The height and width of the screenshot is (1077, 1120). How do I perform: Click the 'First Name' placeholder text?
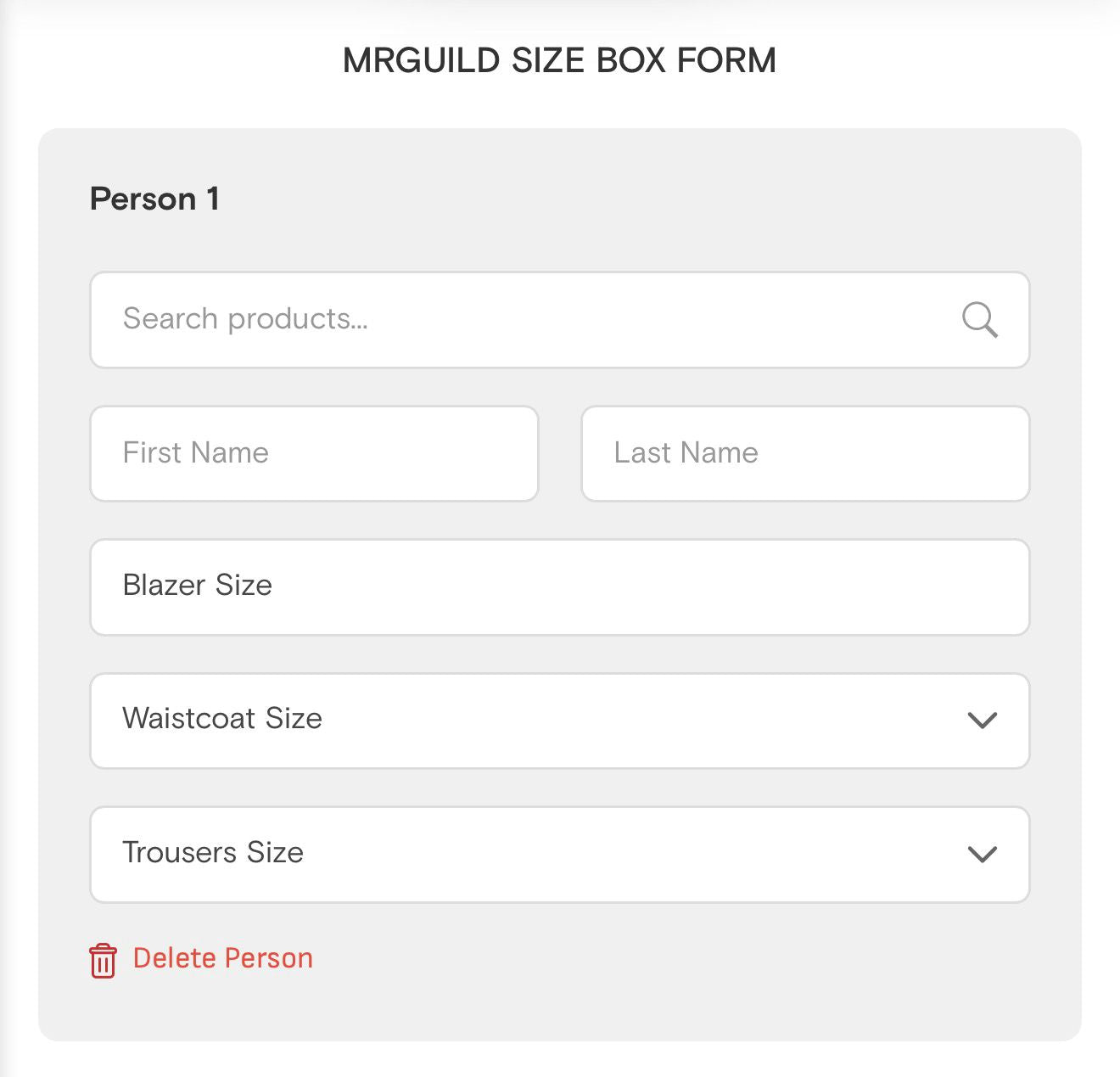tap(195, 452)
